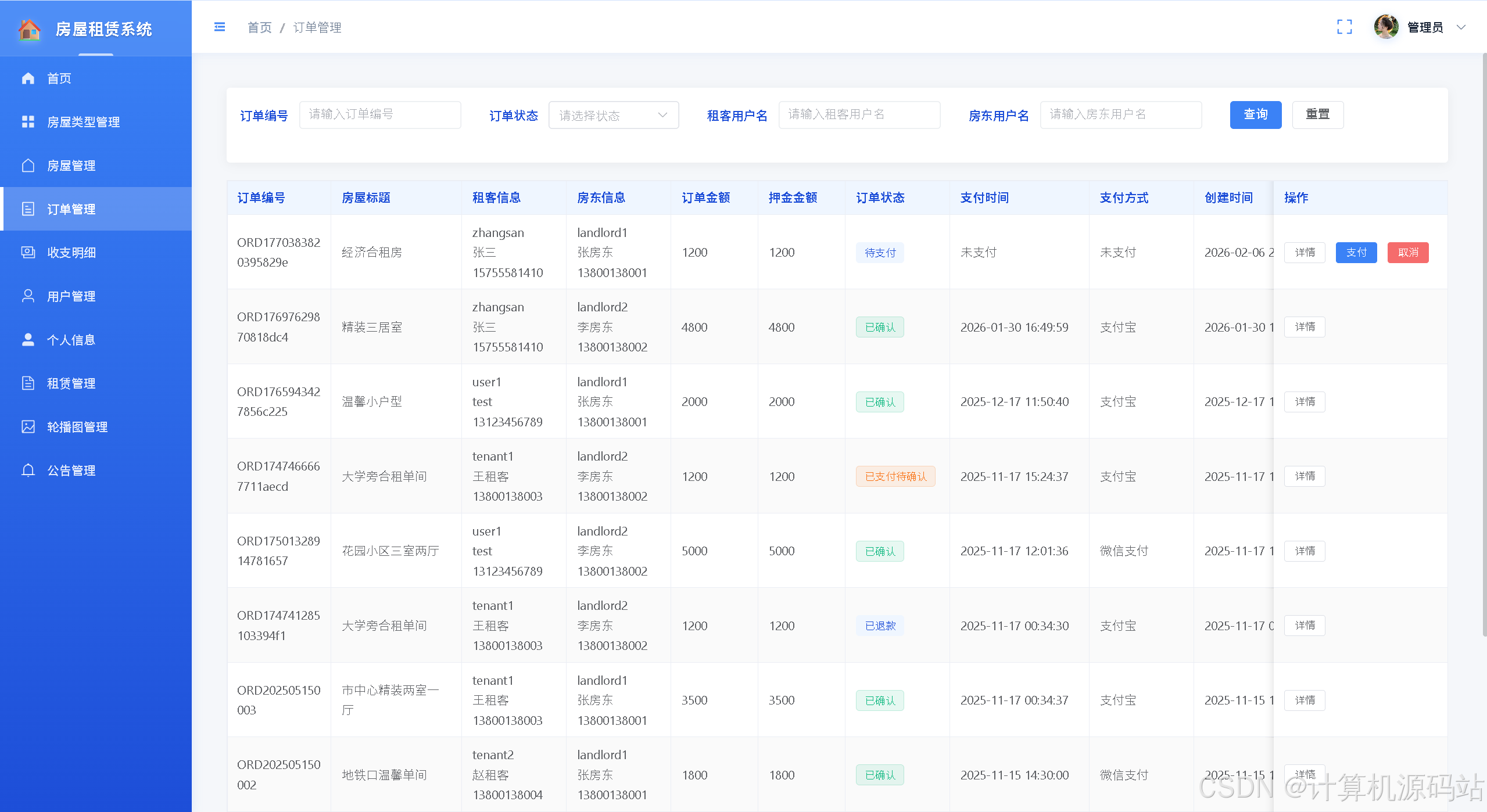Open 轮播图管理 picture icon
Viewport: 1487px width, 812px height.
coord(28,427)
